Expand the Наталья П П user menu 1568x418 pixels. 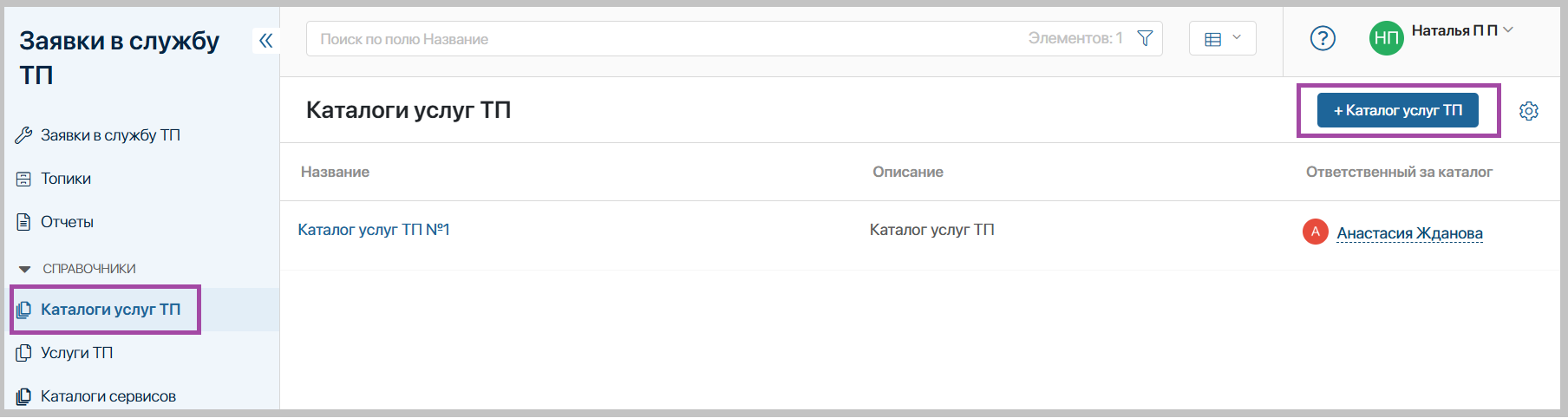point(1508,30)
